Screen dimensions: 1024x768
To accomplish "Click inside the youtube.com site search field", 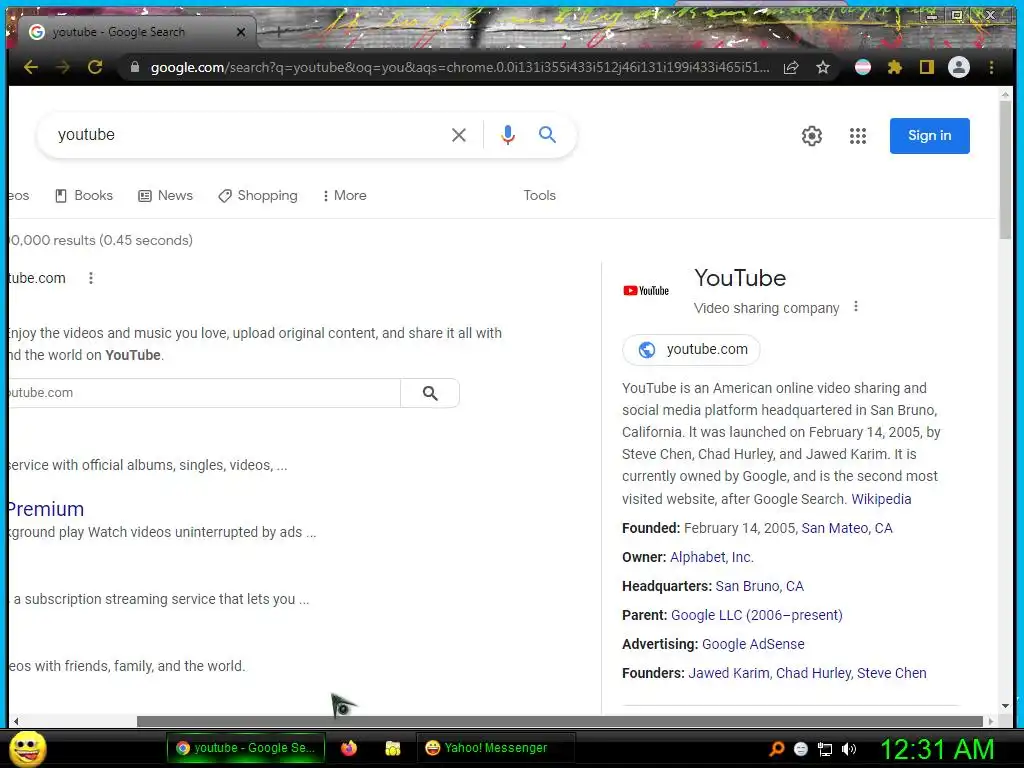I will click(x=204, y=393).
